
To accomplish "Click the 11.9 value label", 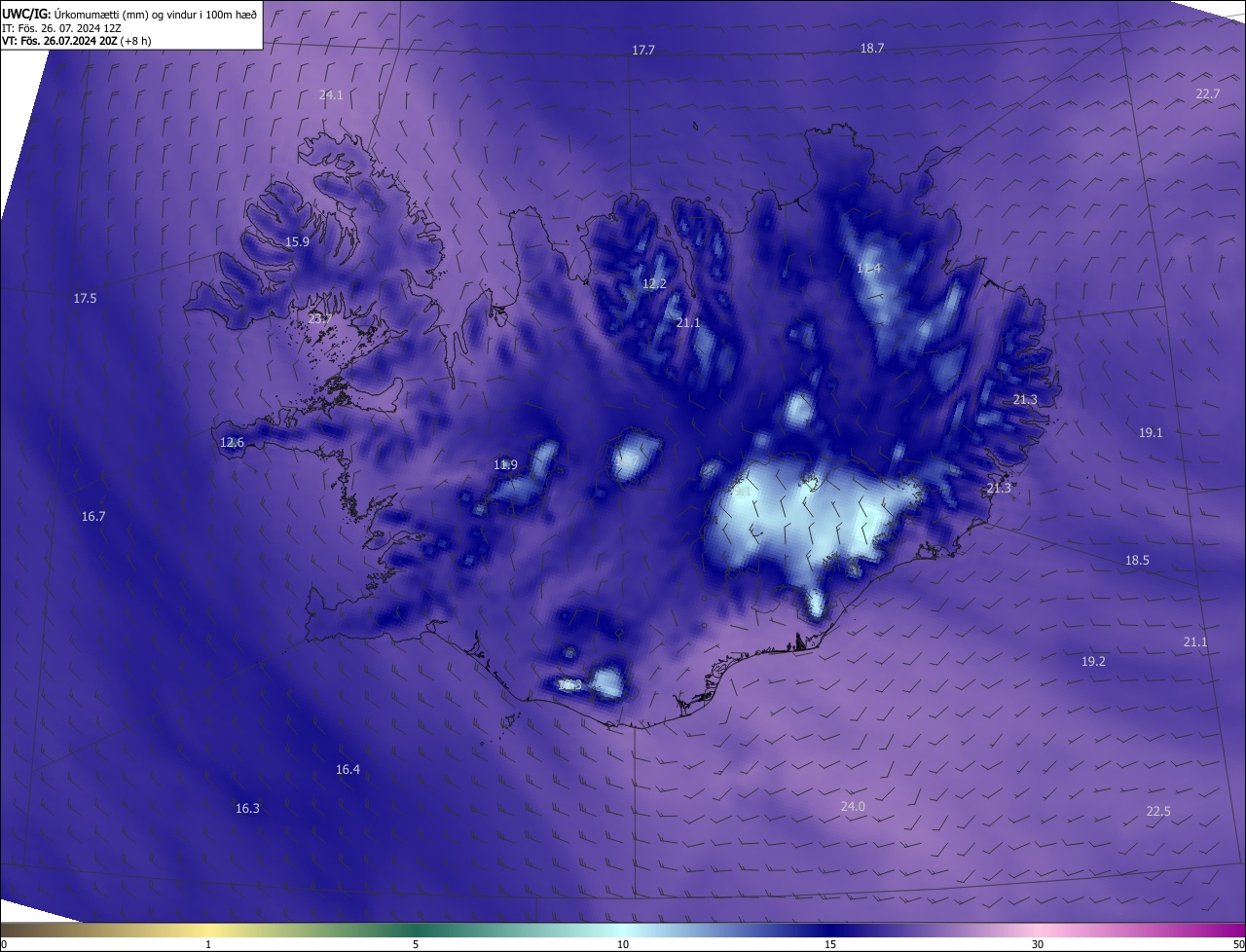I will (505, 464).
